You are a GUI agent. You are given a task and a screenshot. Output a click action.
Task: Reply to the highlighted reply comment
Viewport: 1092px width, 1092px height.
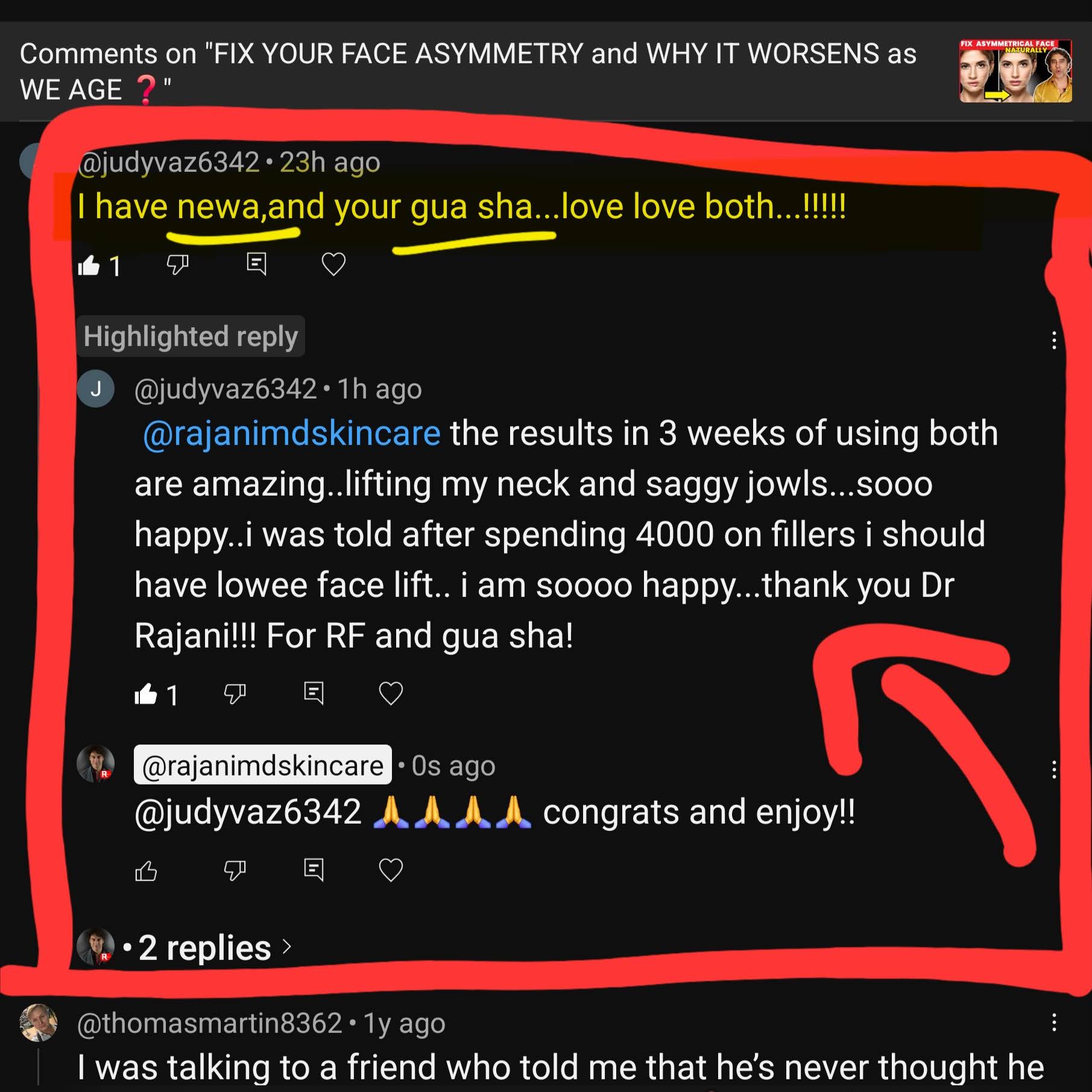point(314,693)
